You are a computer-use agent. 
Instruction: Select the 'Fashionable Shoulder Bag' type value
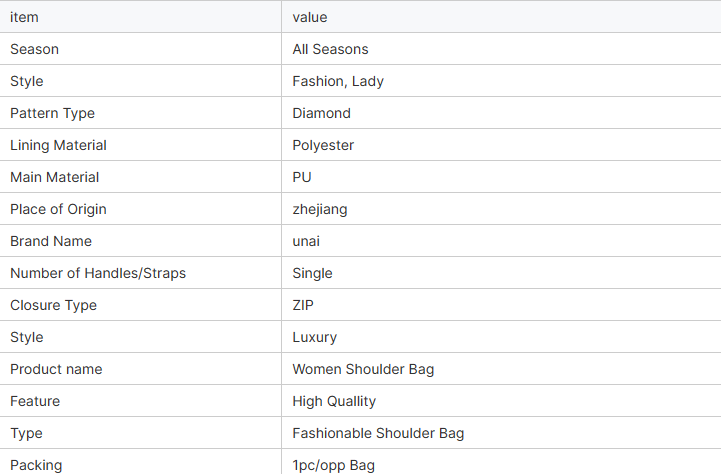coord(378,433)
